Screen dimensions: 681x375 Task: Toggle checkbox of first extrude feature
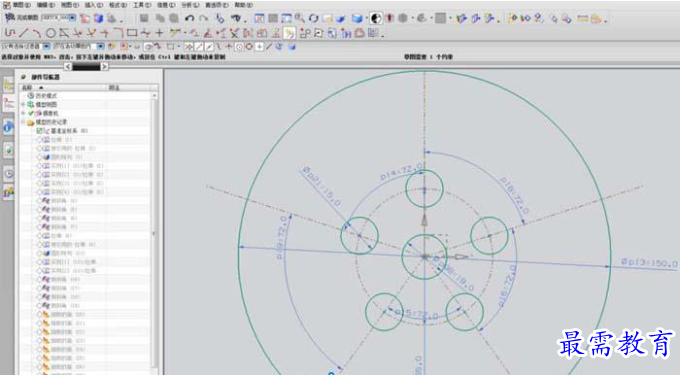click(40, 139)
